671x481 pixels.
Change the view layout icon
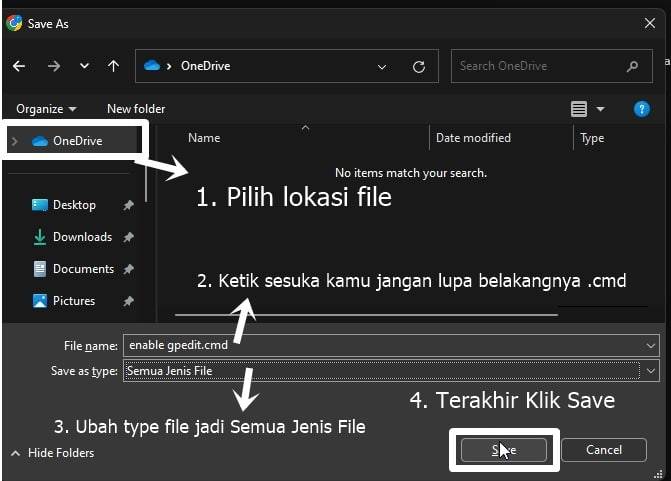coord(579,109)
